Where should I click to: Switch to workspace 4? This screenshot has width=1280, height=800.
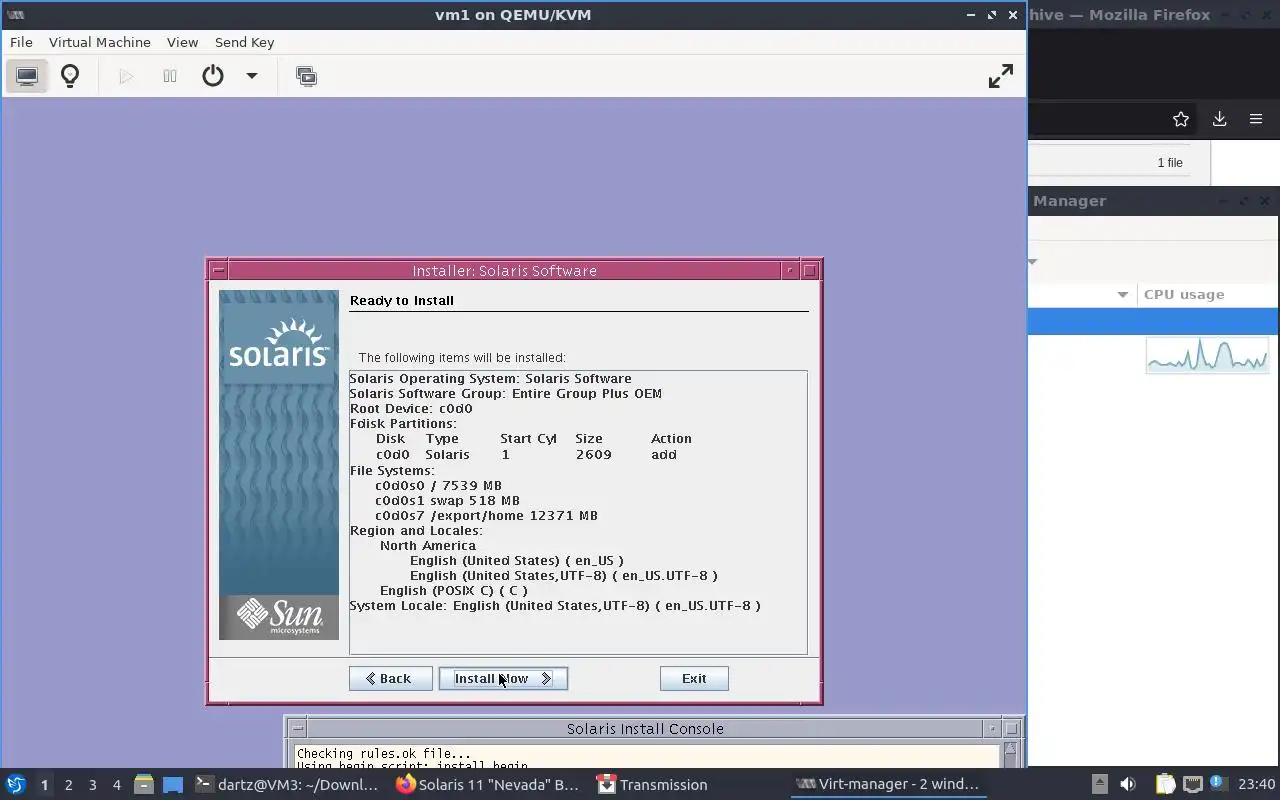116,785
